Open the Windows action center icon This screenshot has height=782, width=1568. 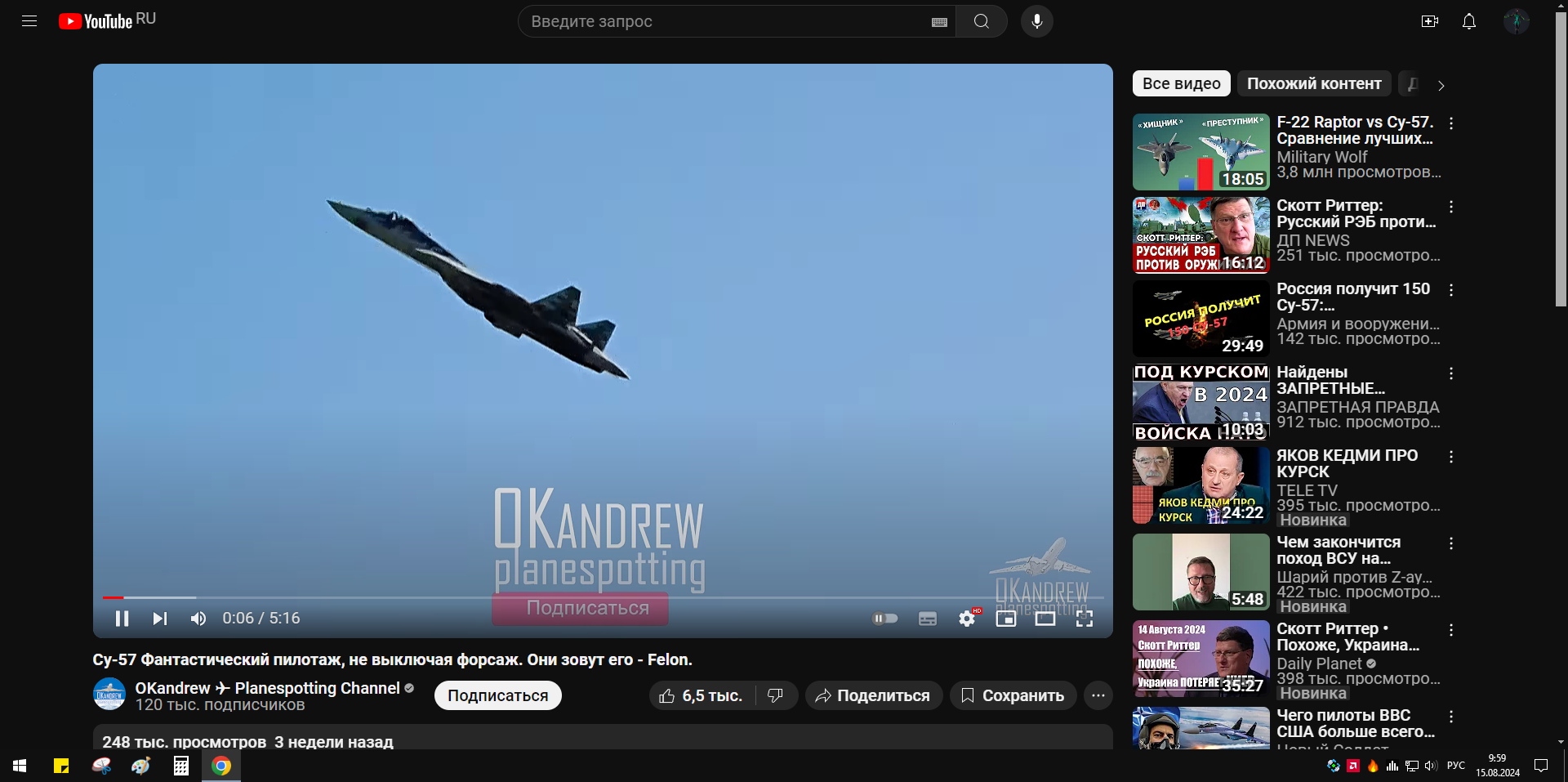1541,766
